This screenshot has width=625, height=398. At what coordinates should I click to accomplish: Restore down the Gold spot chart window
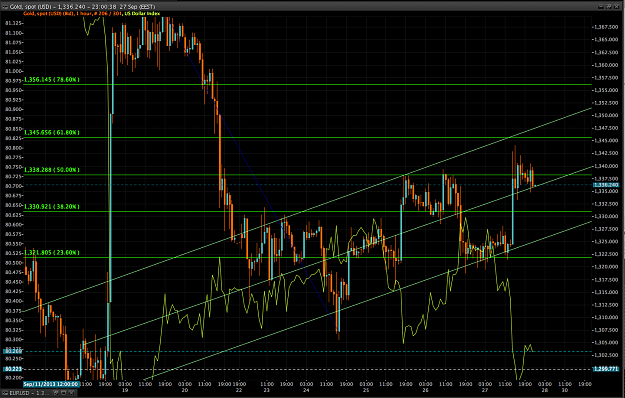[x=609, y=6]
